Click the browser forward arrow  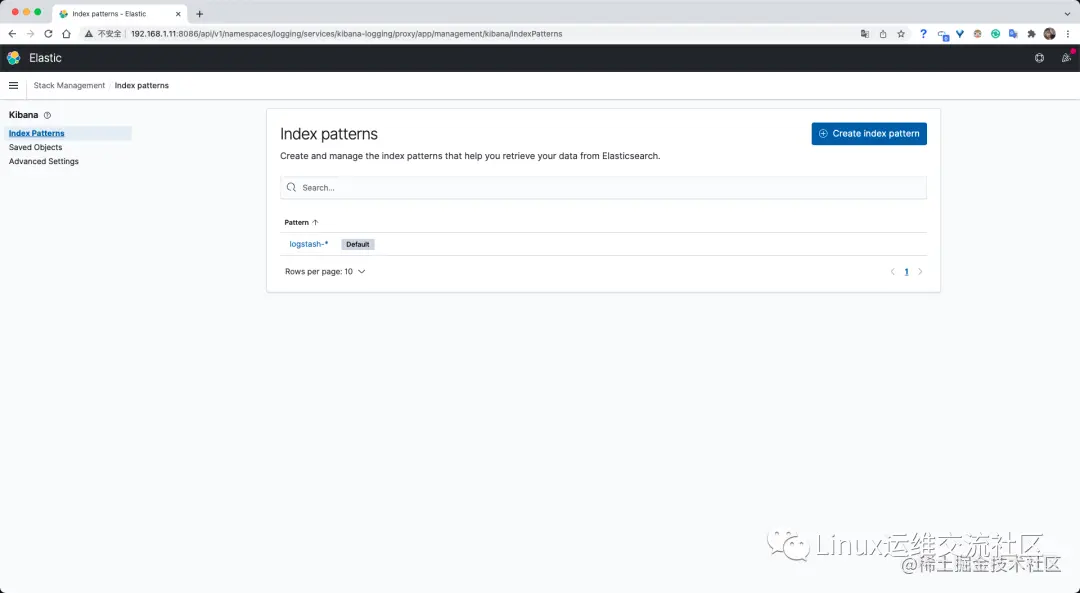[x=30, y=34]
